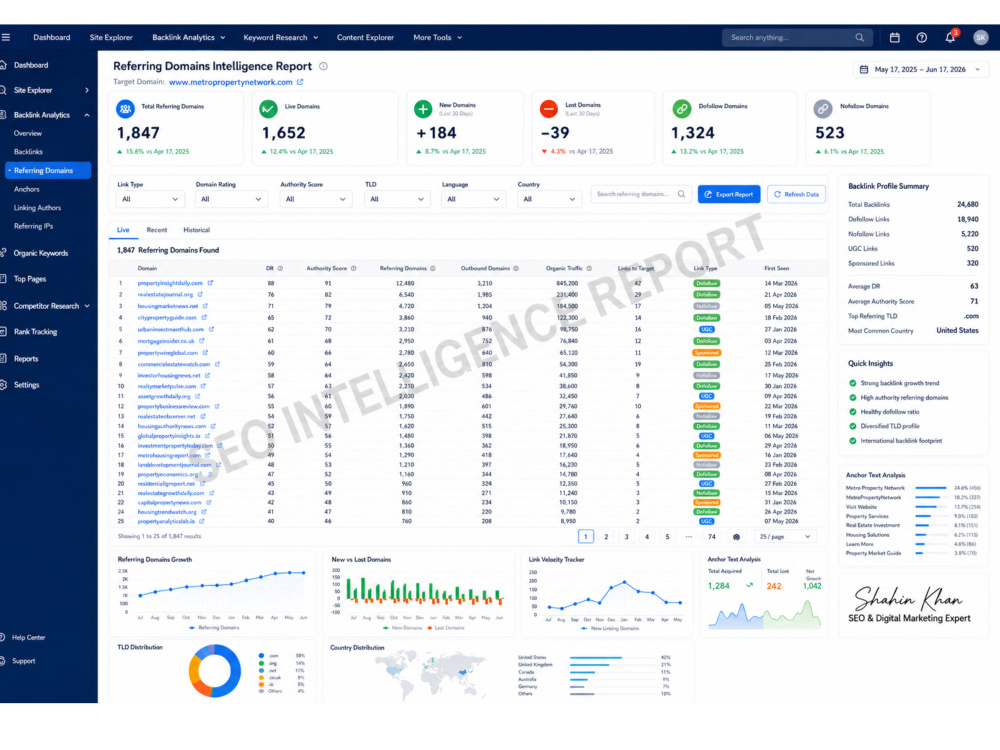Open external link icon for realestatejournal.org
Image resolution: width=1000 pixels, height=750 pixels.
(200, 295)
